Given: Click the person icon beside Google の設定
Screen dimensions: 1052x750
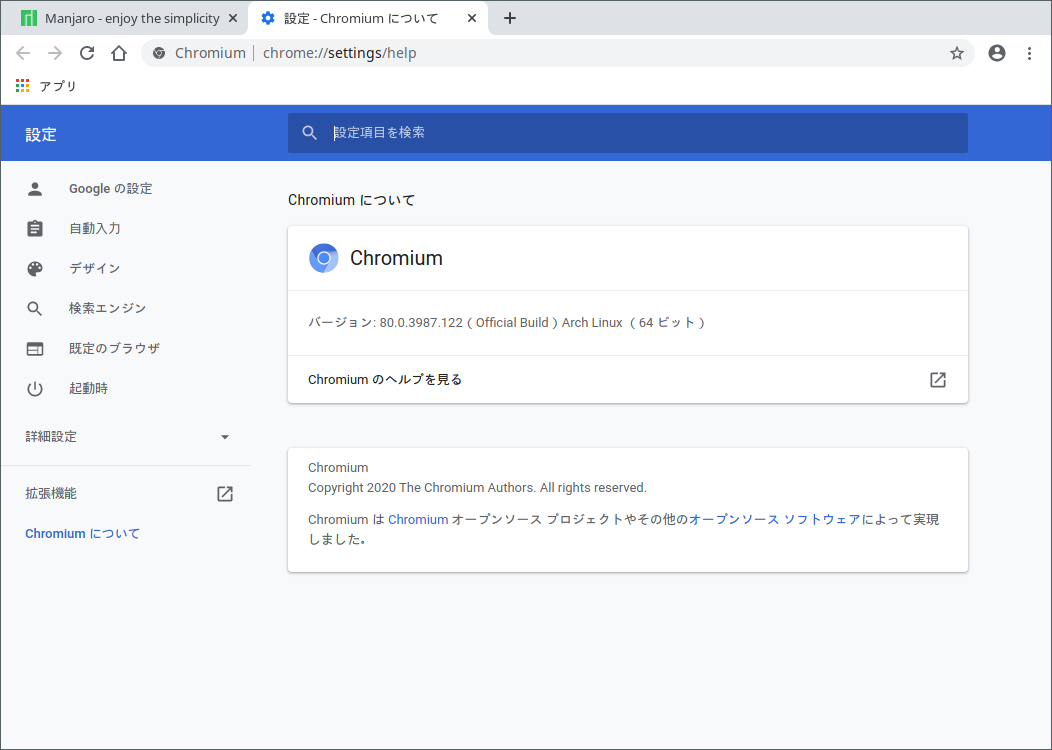Looking at the screenshot, I should (x=35, y=189).
